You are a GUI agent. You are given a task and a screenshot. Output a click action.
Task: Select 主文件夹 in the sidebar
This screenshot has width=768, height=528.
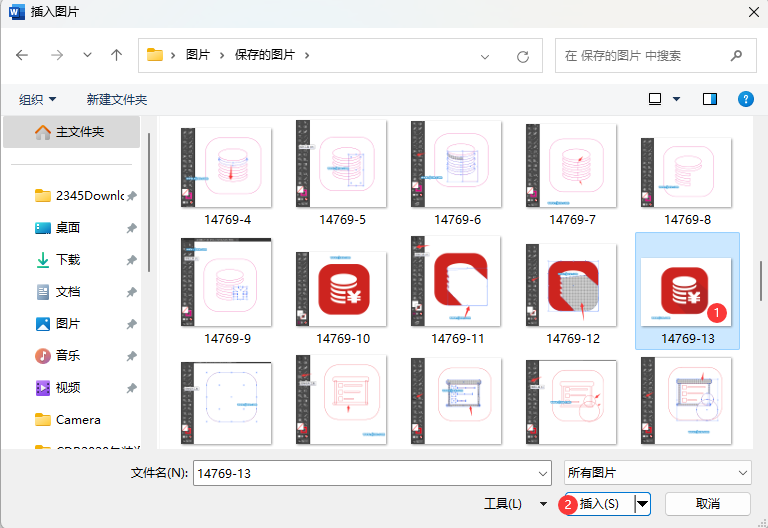pos(72,132)
